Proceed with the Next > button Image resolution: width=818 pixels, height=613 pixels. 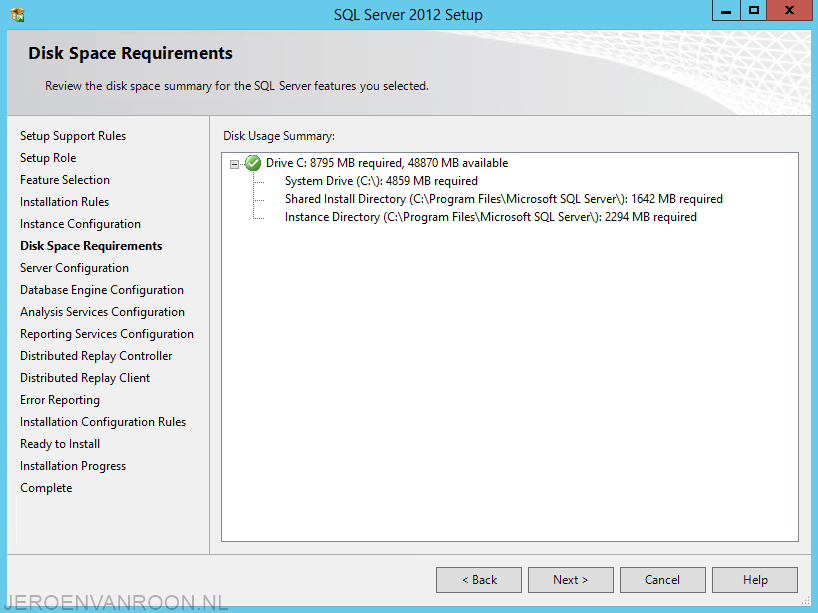[x=571, y=580]
